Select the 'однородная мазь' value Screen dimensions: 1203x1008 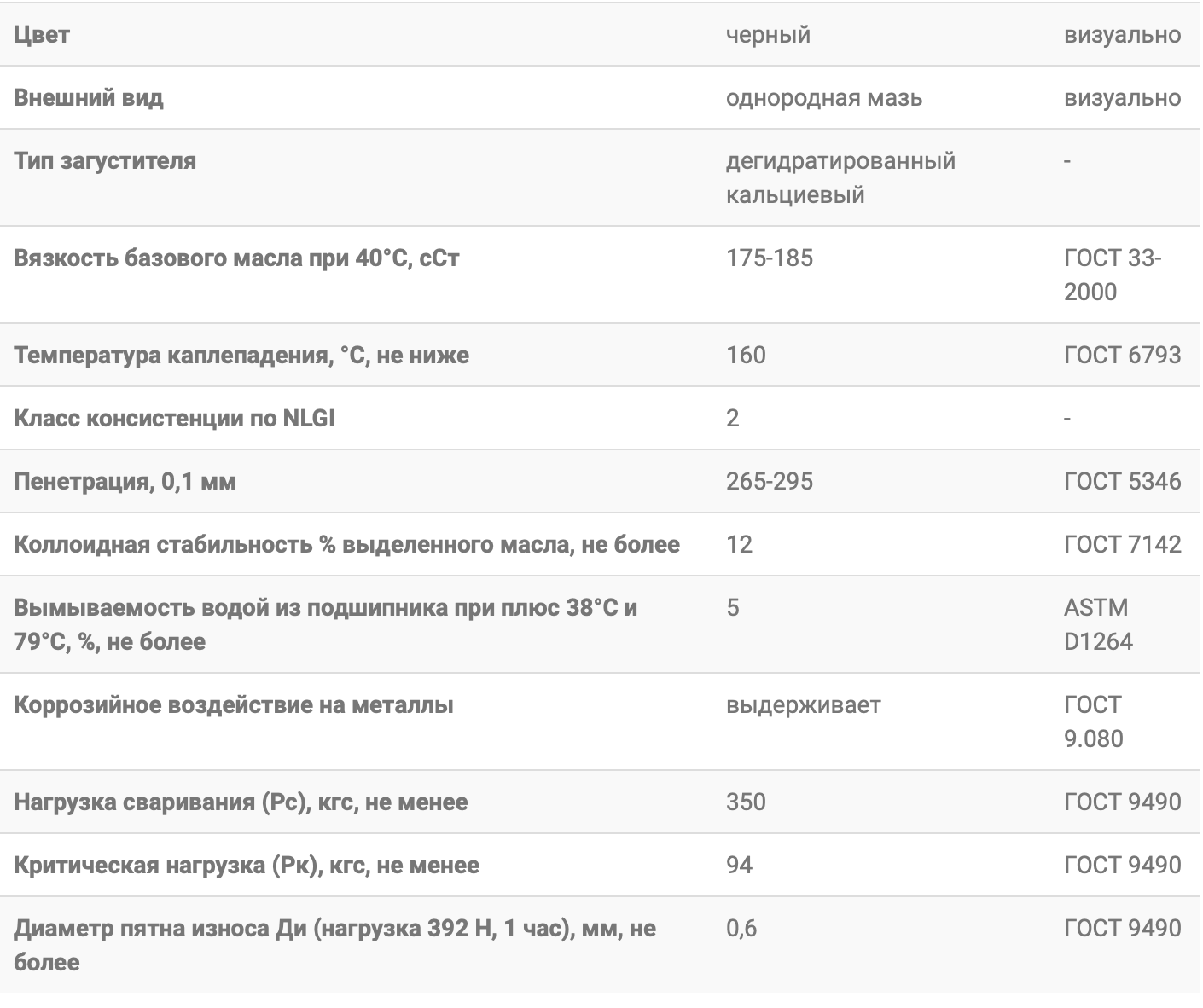(x=824, y=98)
